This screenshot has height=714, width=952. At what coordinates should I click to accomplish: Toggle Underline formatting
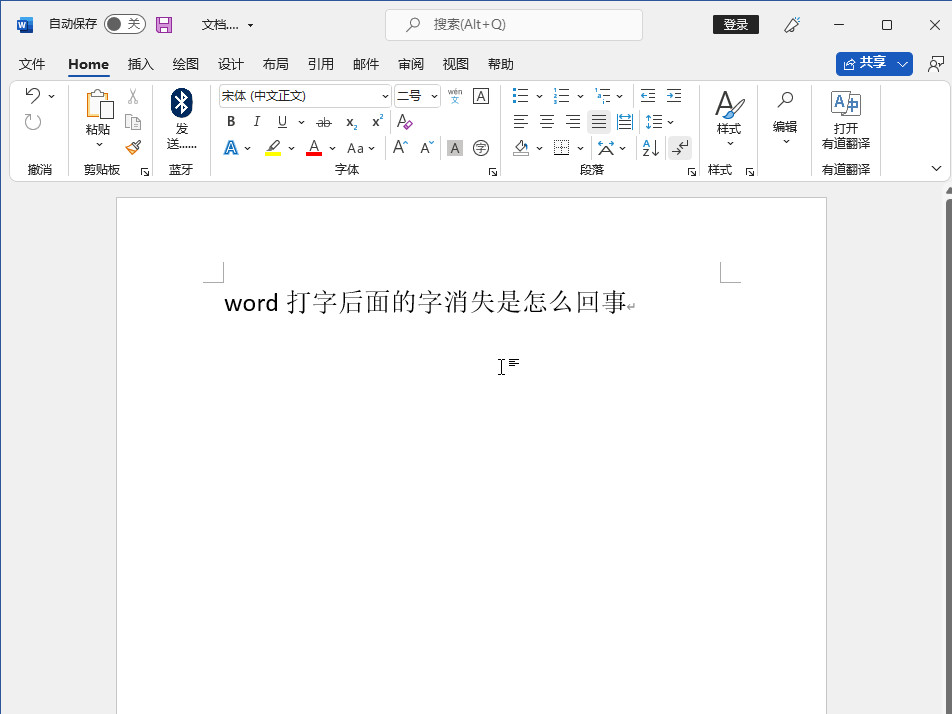click(282, 121)
